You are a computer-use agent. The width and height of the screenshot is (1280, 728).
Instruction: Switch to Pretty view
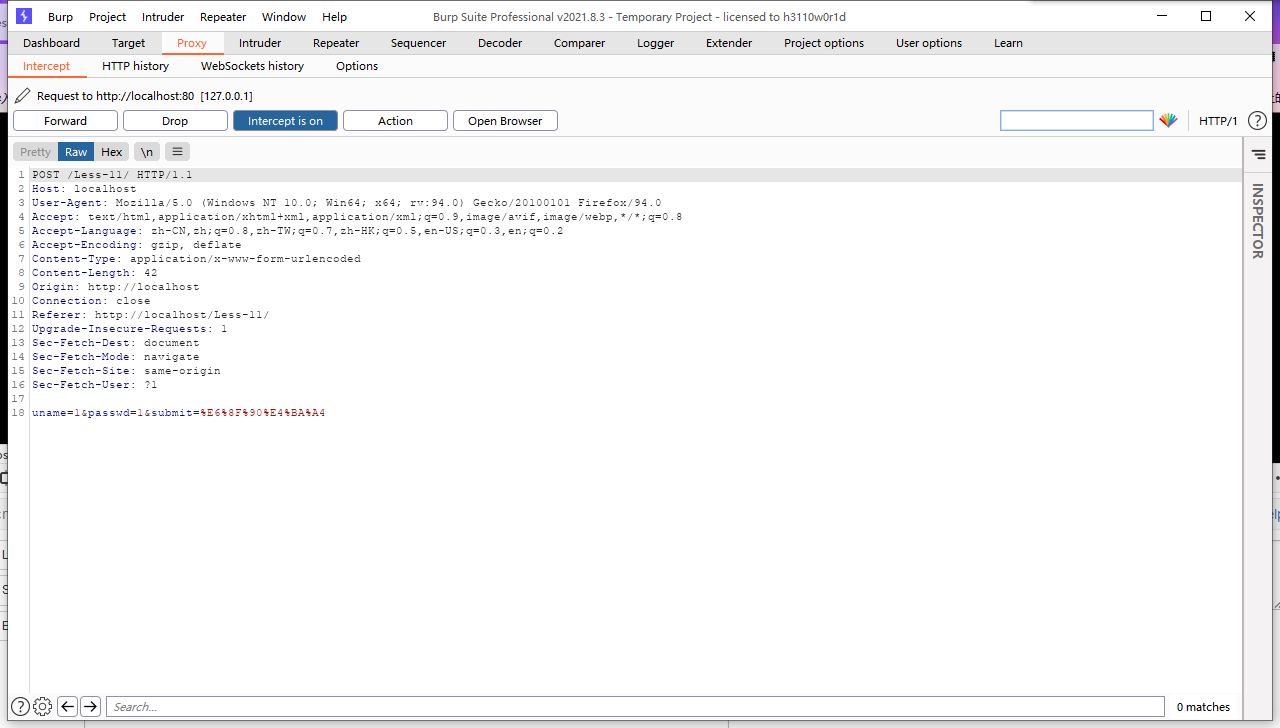point(35,152)
